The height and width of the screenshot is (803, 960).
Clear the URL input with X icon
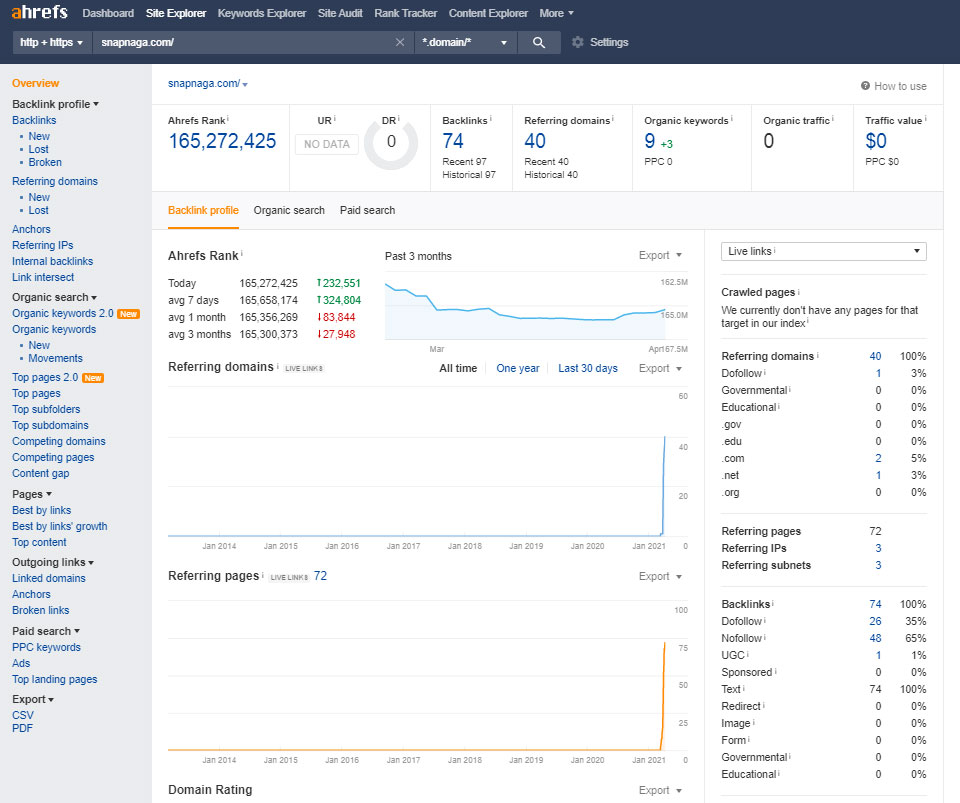click(400, 42)
